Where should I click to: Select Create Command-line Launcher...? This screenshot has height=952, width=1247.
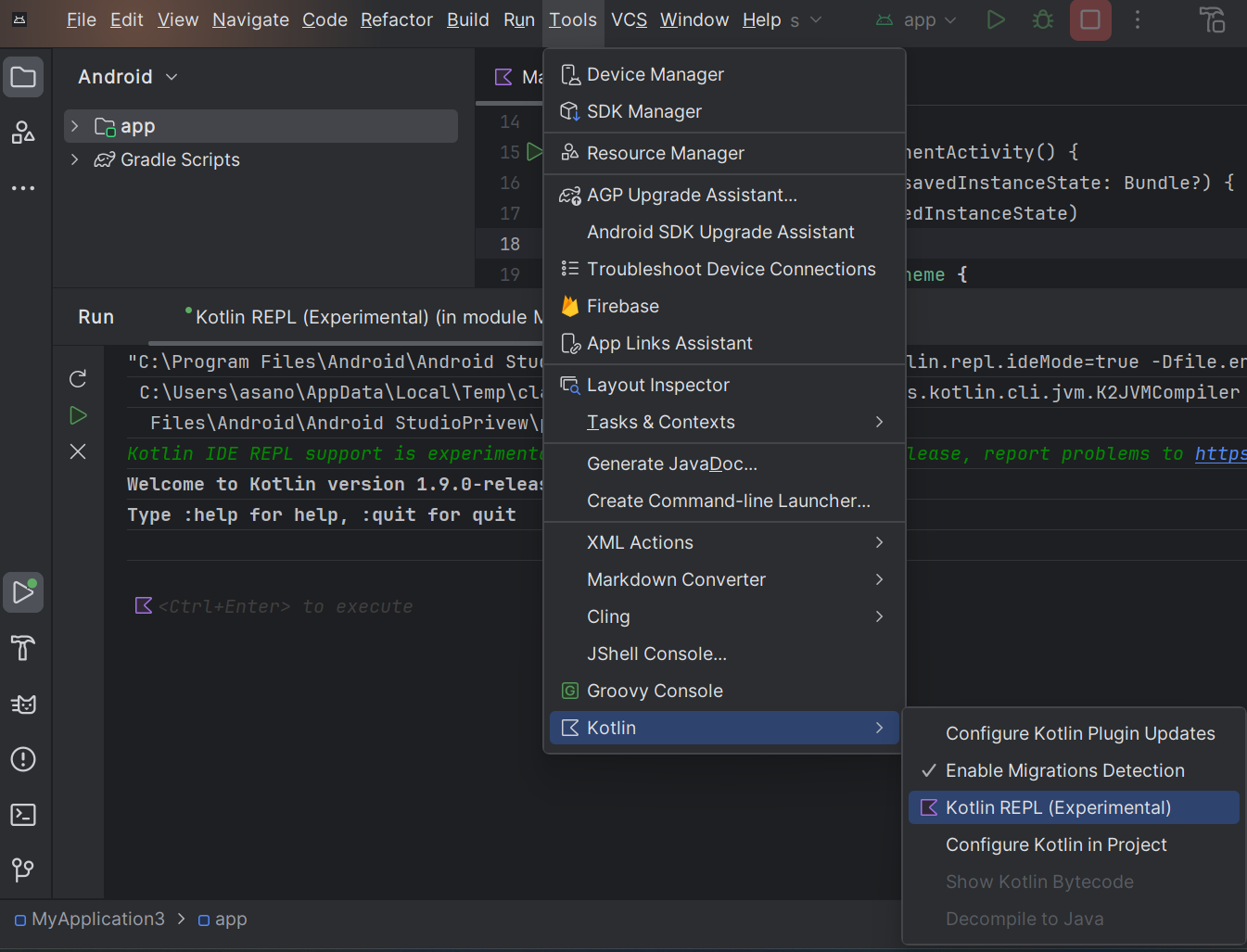[724, 501]
